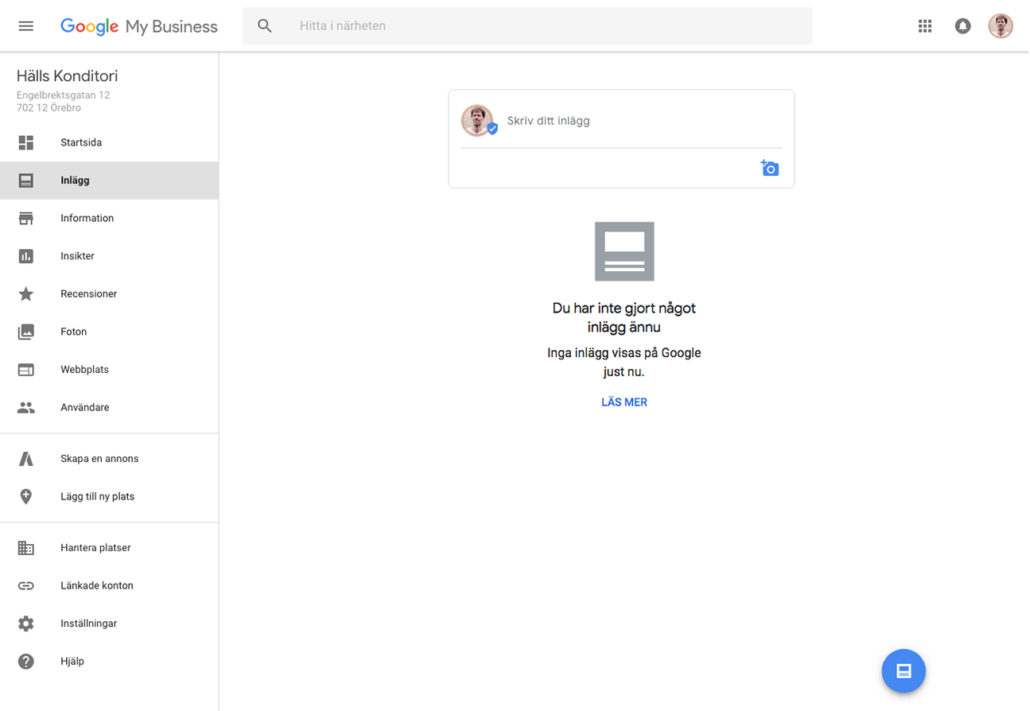Add a photo with the camera icon
Image resolution: width=1030 pixels, height=711 pixels.
770,168
